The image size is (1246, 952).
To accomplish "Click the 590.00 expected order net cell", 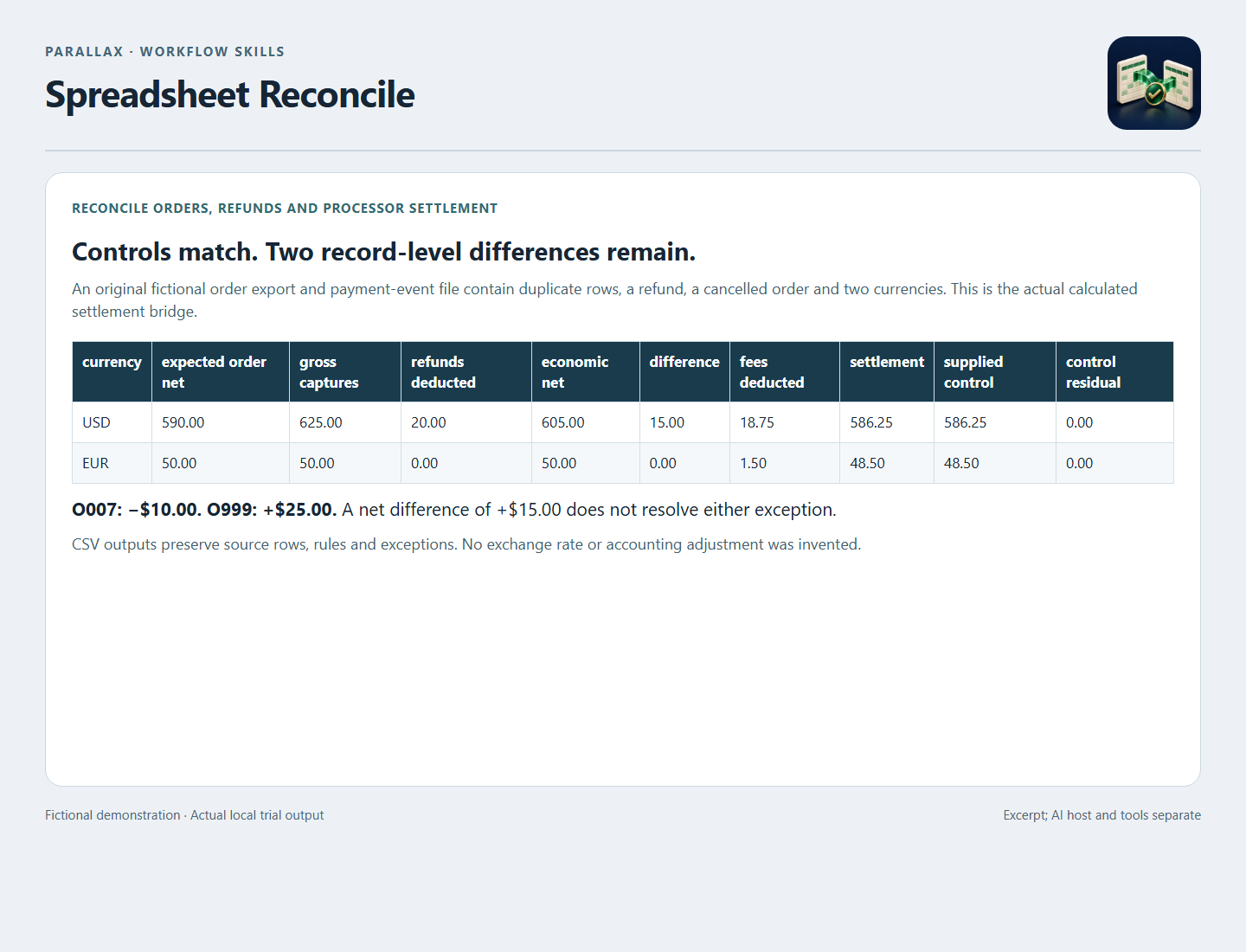I will point(221,422).
